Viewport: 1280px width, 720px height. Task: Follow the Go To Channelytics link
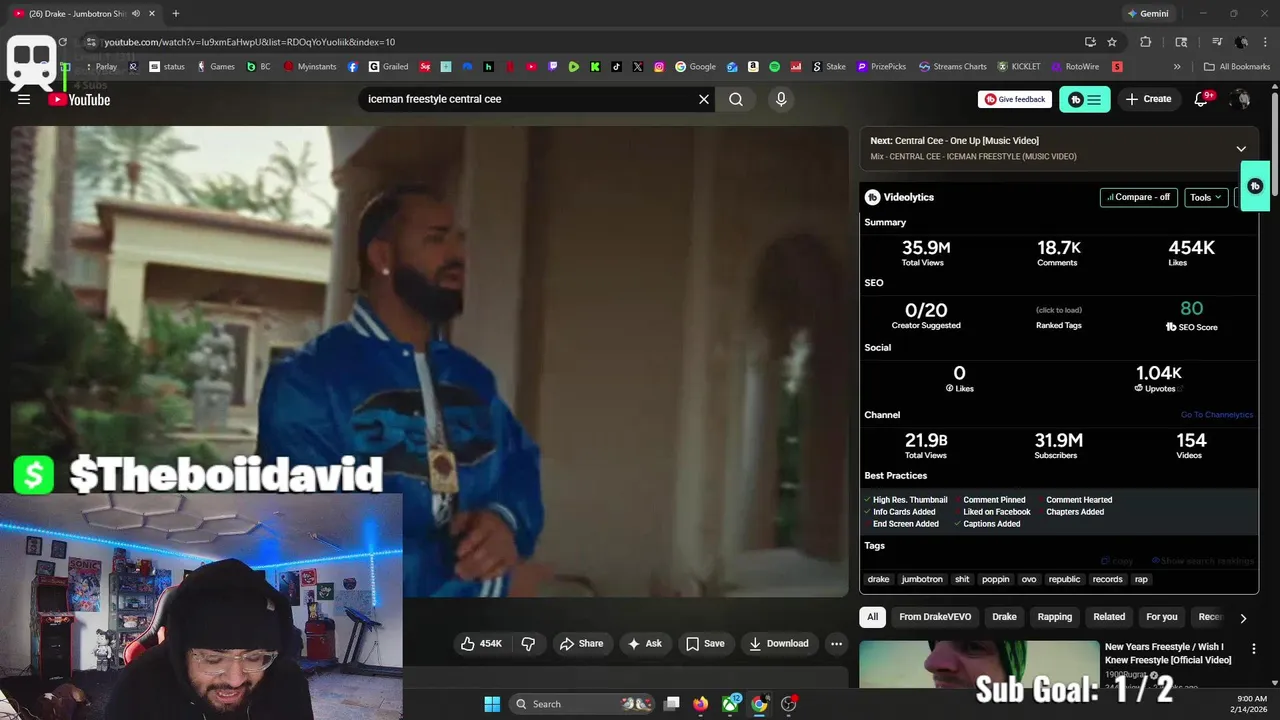1217,415
